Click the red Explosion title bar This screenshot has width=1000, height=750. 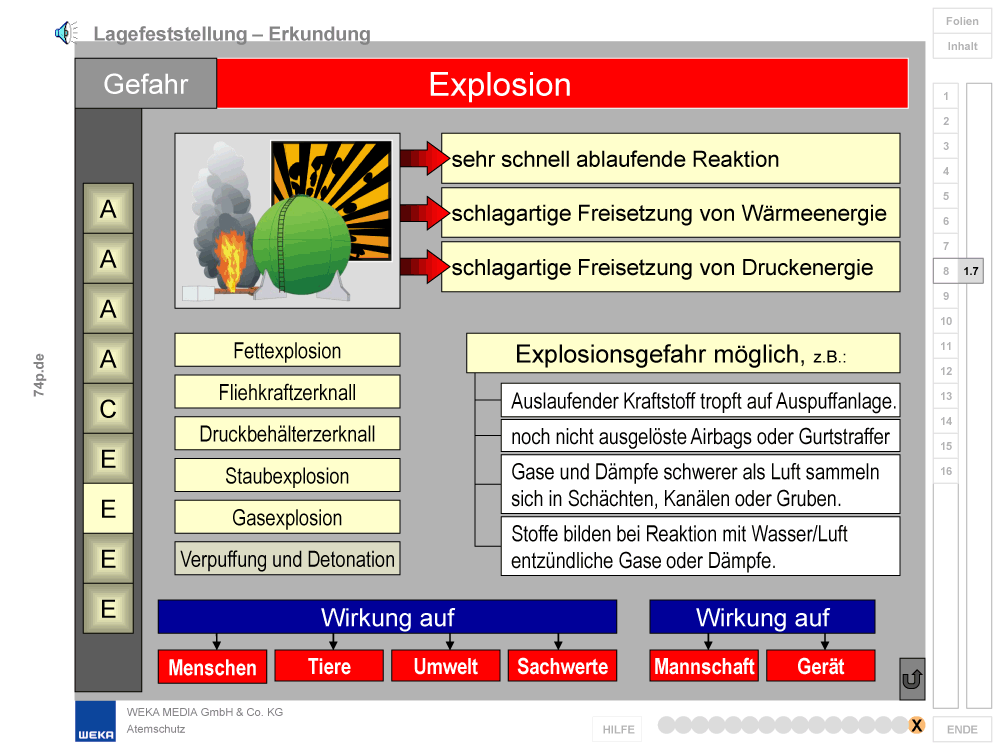pyautogui.click(x=562, y=84)
